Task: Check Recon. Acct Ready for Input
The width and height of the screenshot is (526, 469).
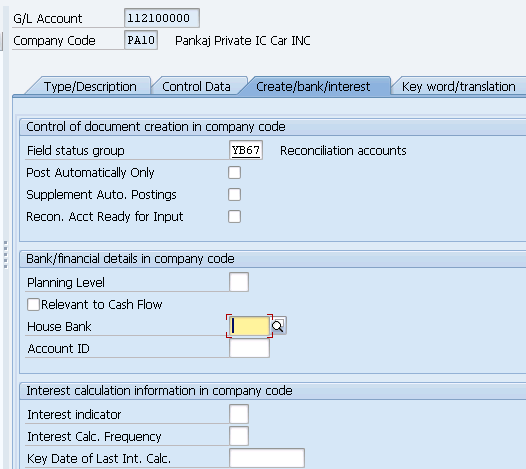Action: point(234,216)
